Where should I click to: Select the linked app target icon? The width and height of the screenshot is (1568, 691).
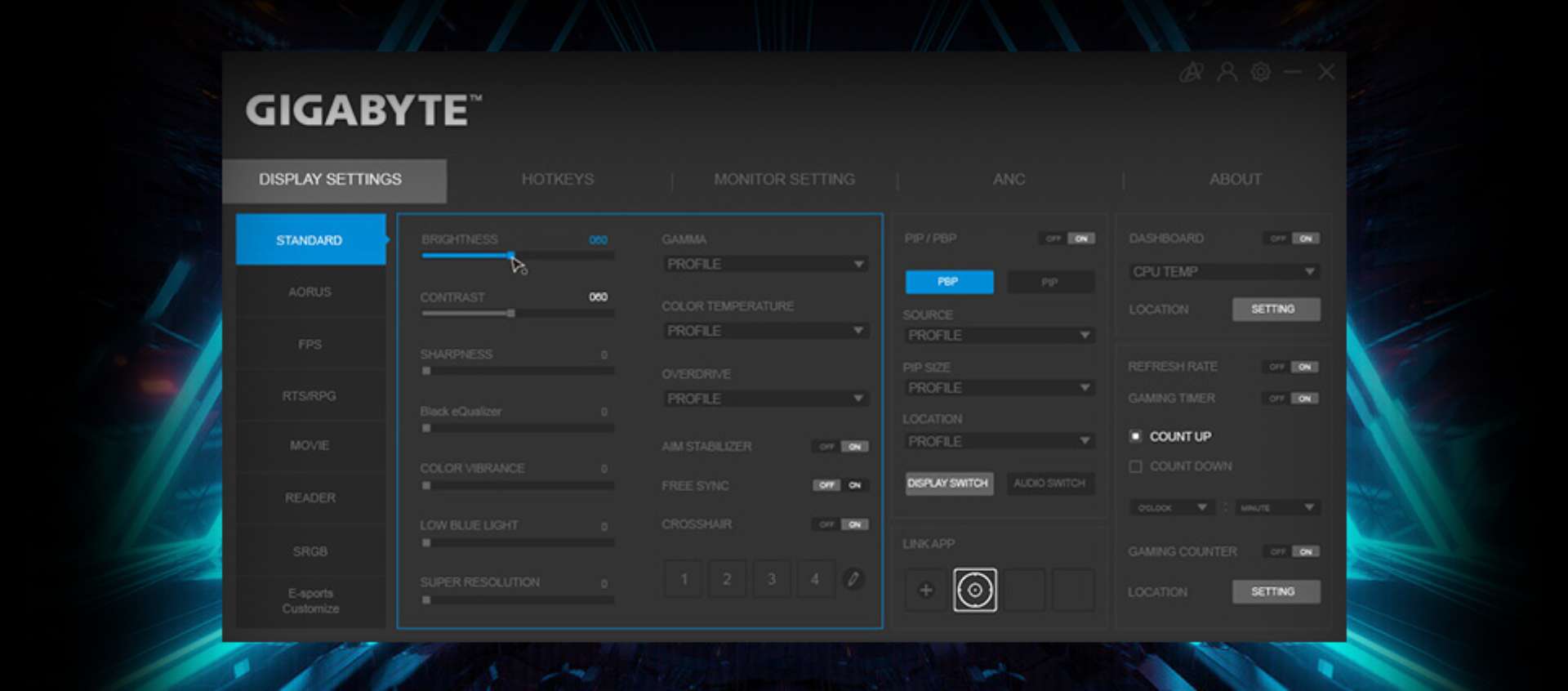(975, 590)
